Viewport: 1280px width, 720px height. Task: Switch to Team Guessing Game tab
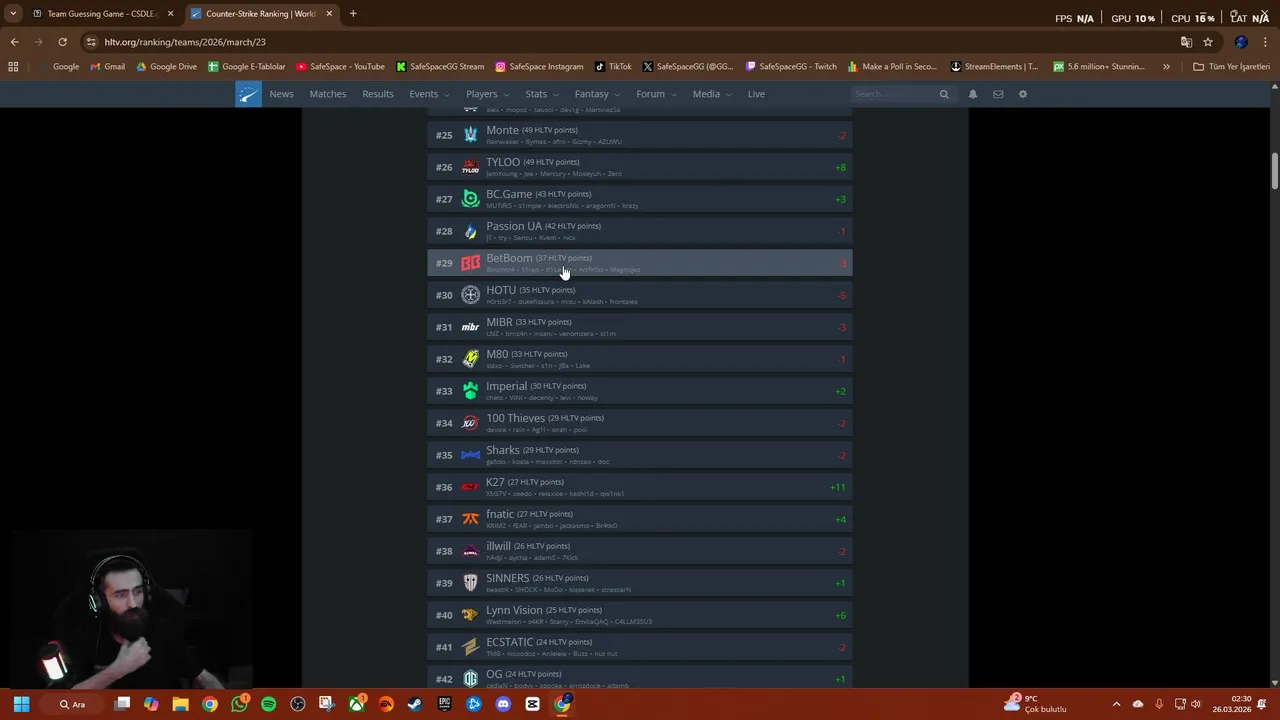pos(103,14)
